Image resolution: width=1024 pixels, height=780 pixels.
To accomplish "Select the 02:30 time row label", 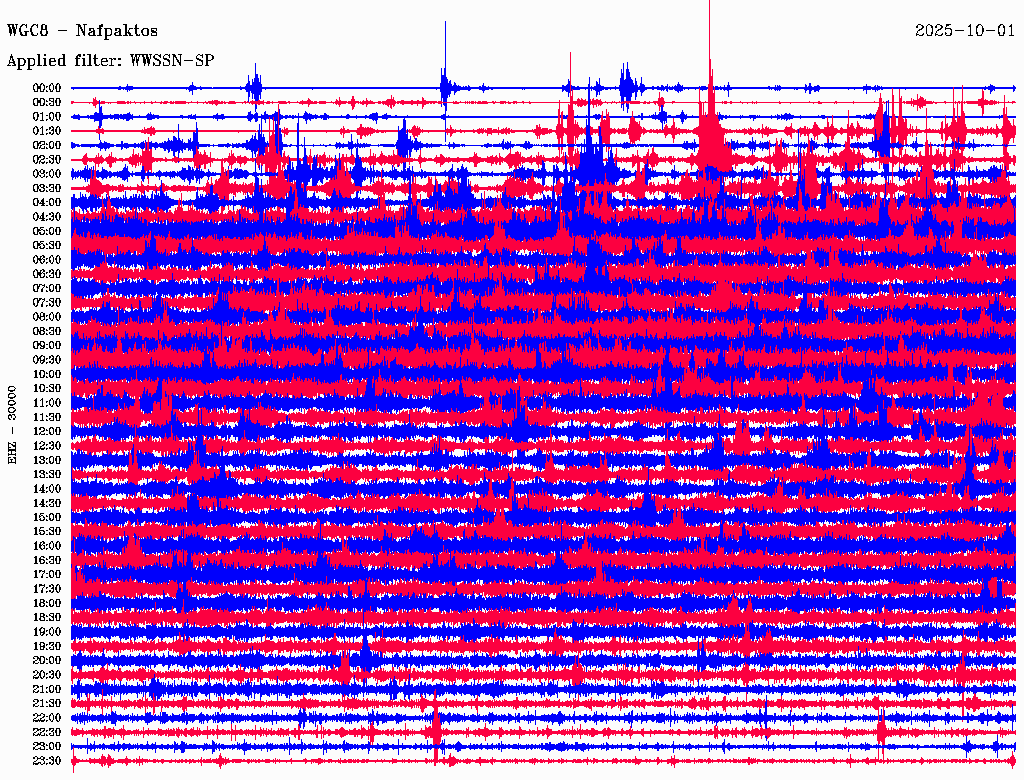I will (x=47, y=160).
